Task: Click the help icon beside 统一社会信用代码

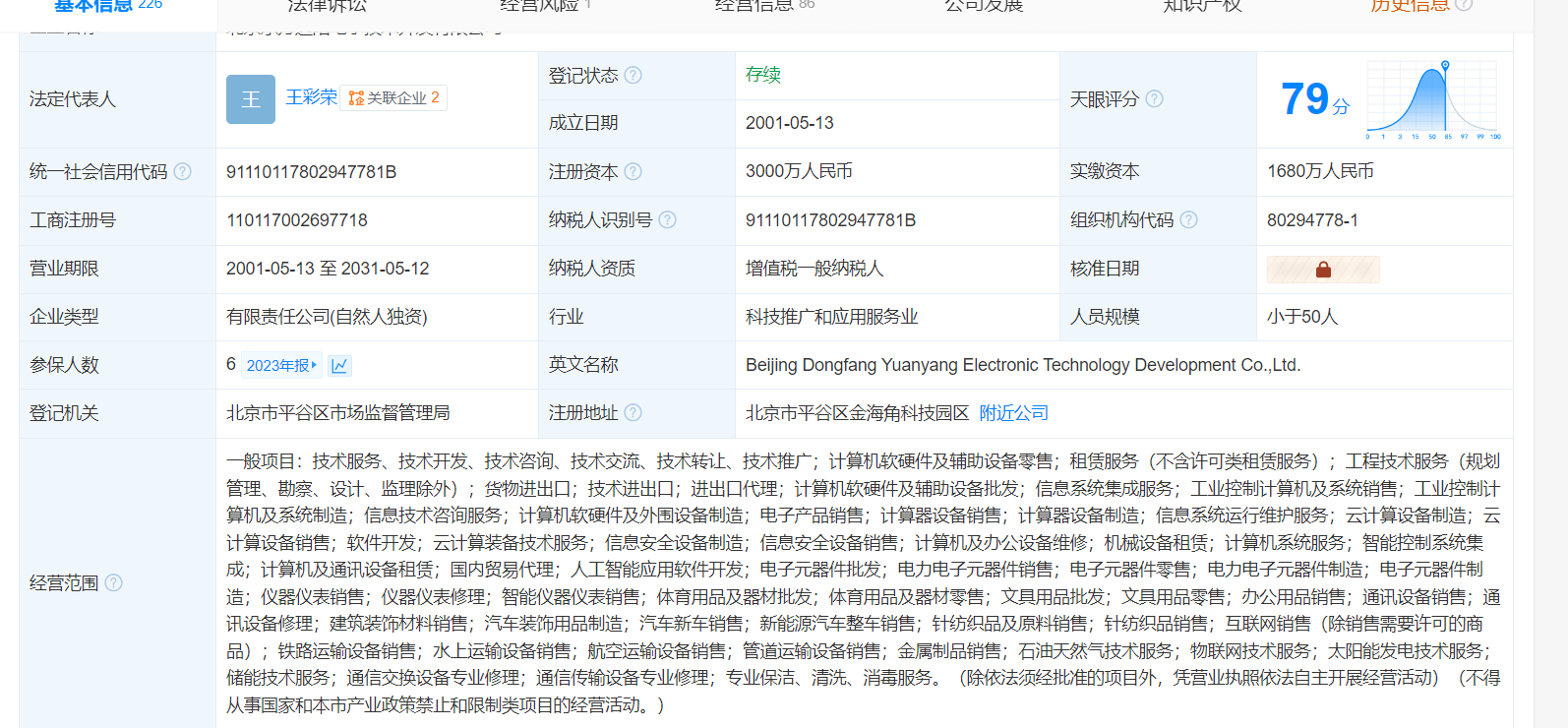Action: [x=183, y=171]
